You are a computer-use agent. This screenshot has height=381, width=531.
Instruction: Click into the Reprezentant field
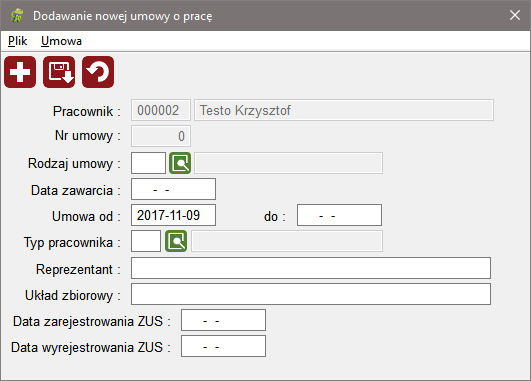click(311, 268)
